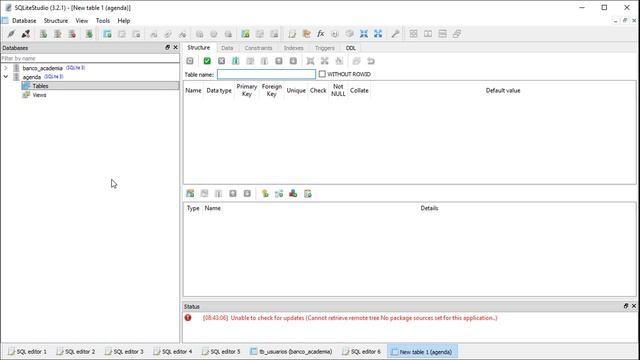Click the Add table constraint icon
The width and height of the screenshot is (640, 360).
pyautogui.click(x=190, y=193)
